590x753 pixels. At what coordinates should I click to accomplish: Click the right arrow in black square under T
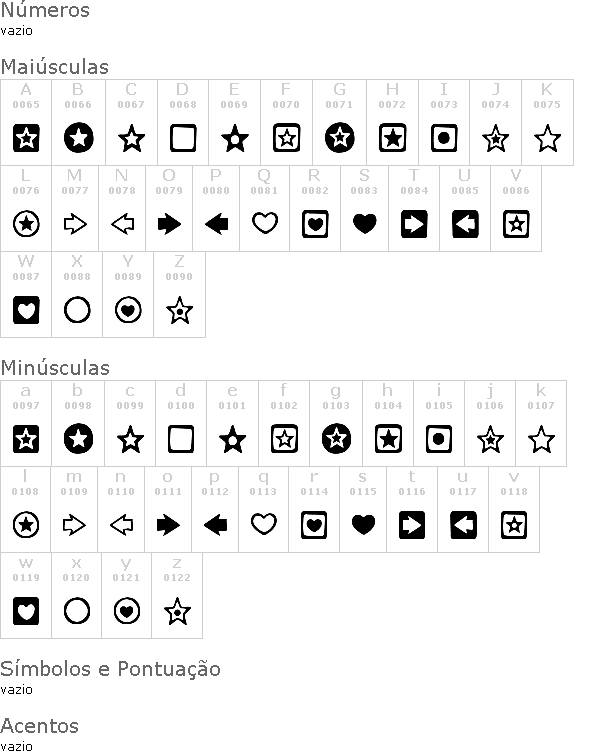[414, 224]
